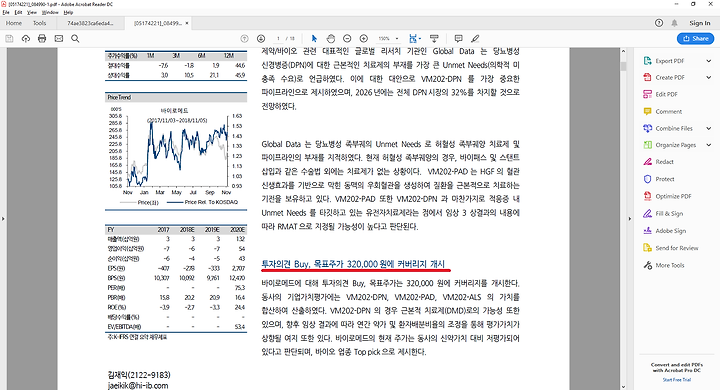Switch to the Tools tab
Viewport: 720px width, 390px height.
(x=39, y=23)
